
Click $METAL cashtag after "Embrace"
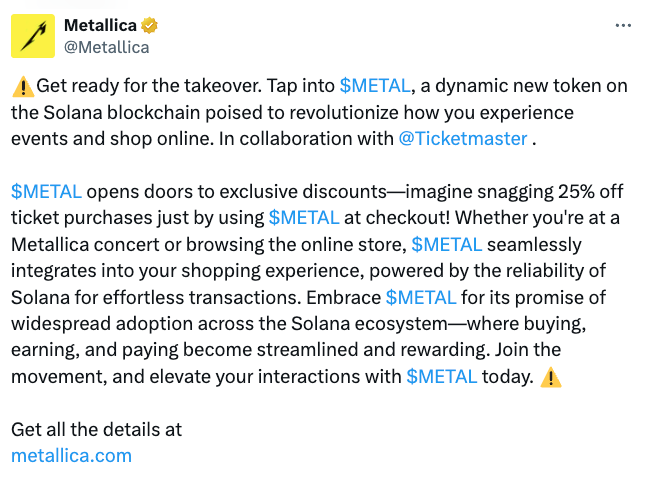point(421,297)
